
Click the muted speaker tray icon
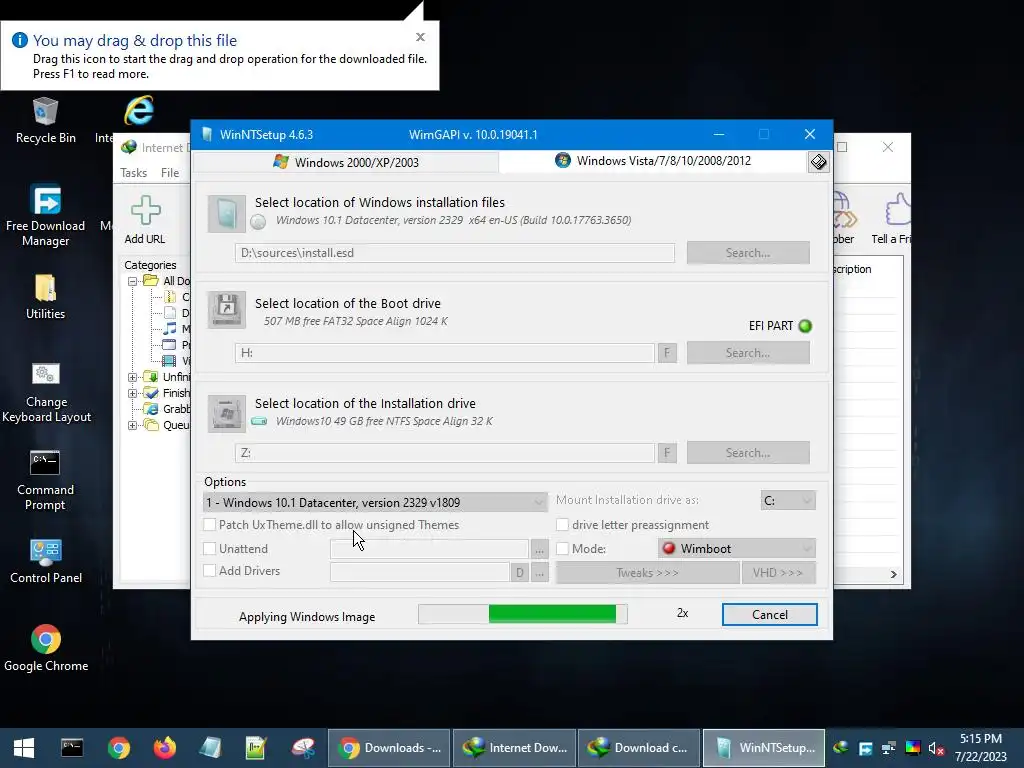click(x=936, y=748)
